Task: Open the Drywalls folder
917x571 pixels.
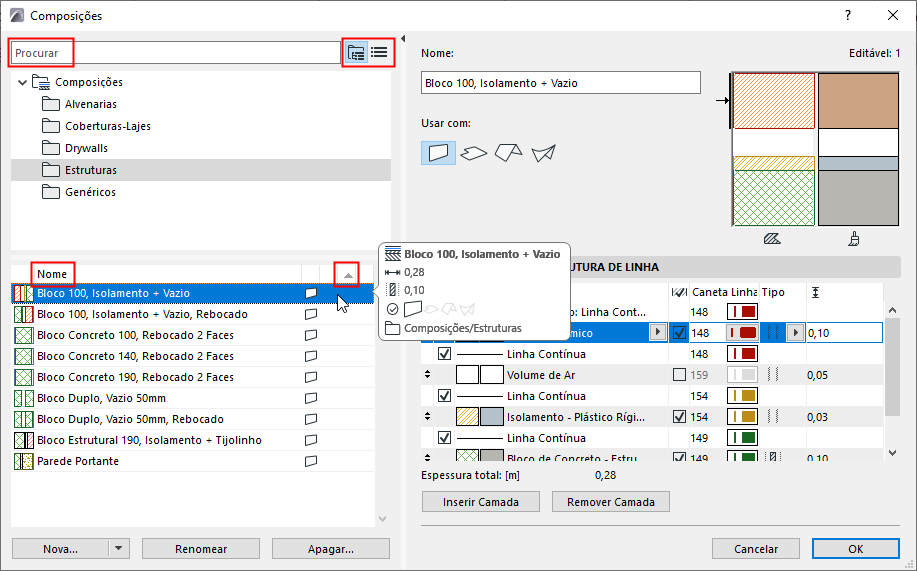Action: pos(86,148)
